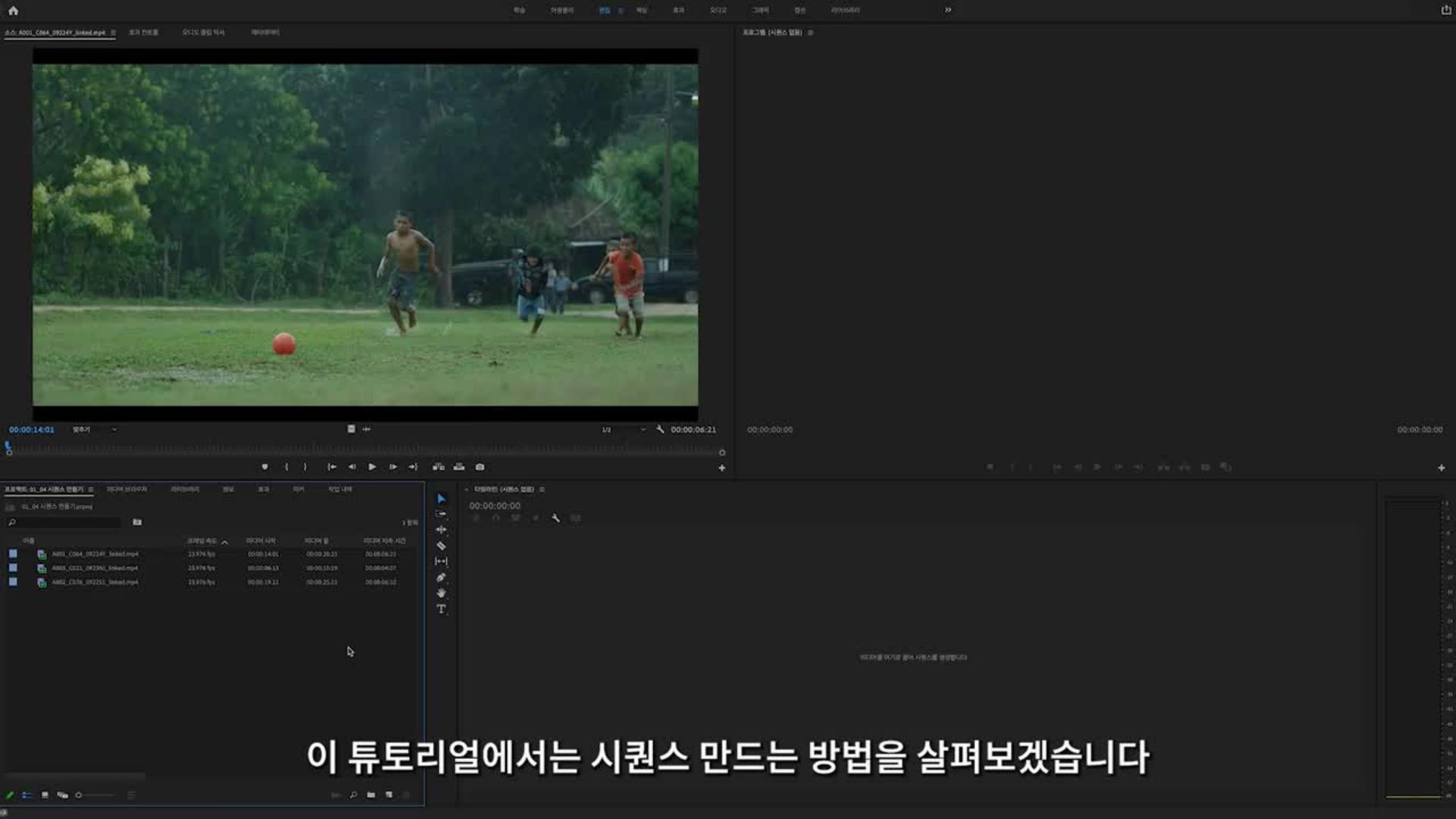Select the Razor tool
The width and height of the screenshot is (1456, 819).
(x=441, y=546)
